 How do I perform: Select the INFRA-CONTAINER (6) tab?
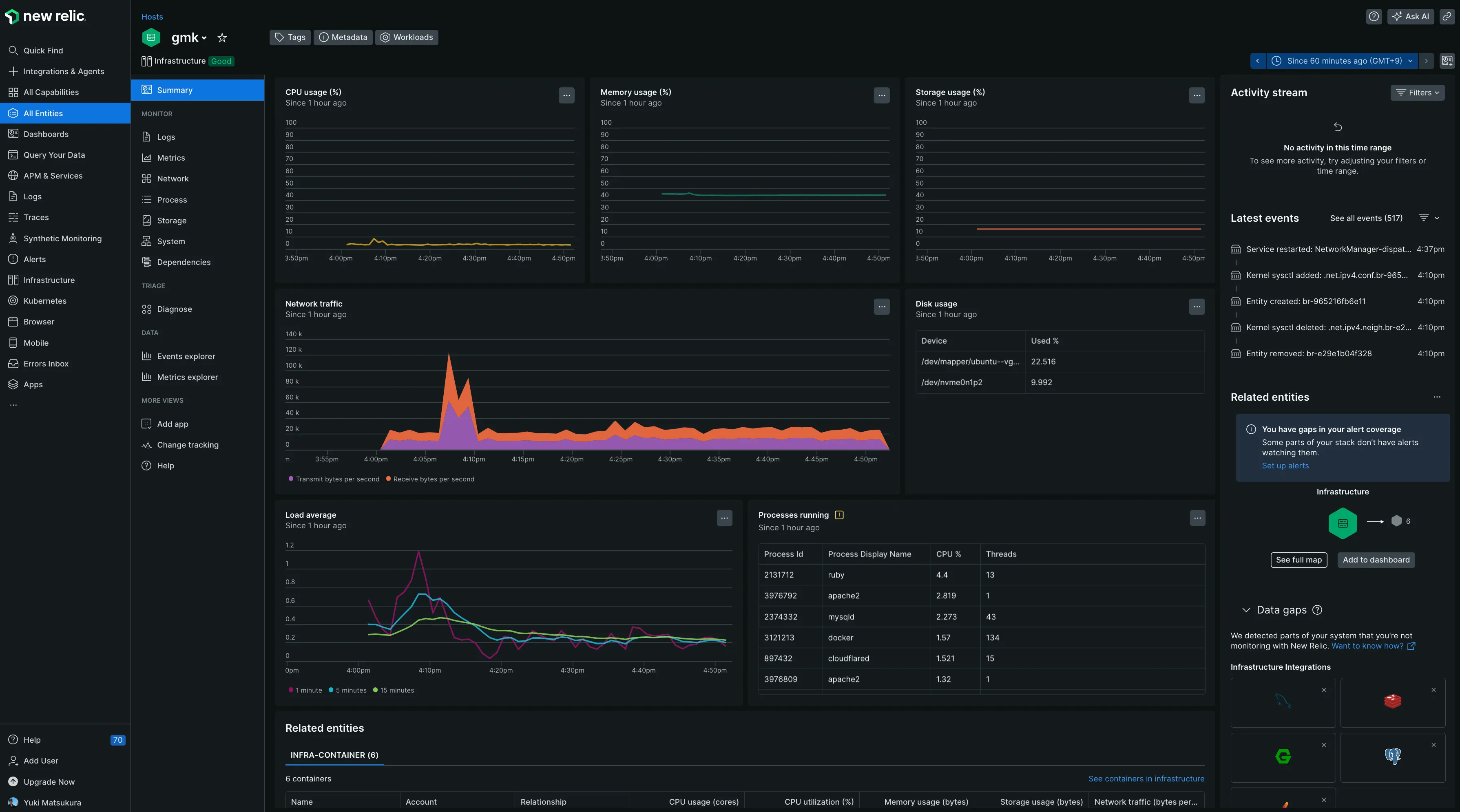334,755
